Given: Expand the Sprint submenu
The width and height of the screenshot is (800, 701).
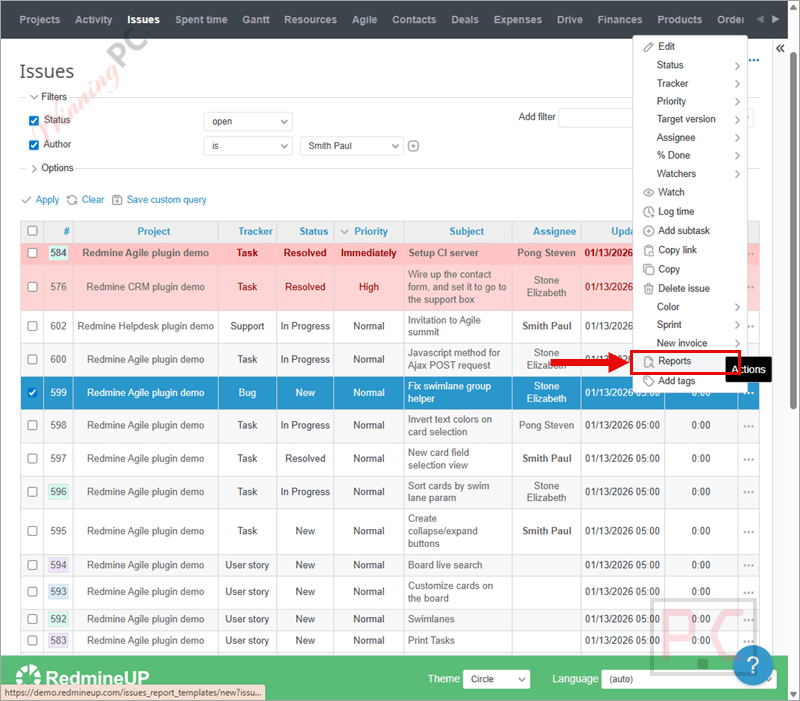Looking at the screenshot, I should 690,325.
